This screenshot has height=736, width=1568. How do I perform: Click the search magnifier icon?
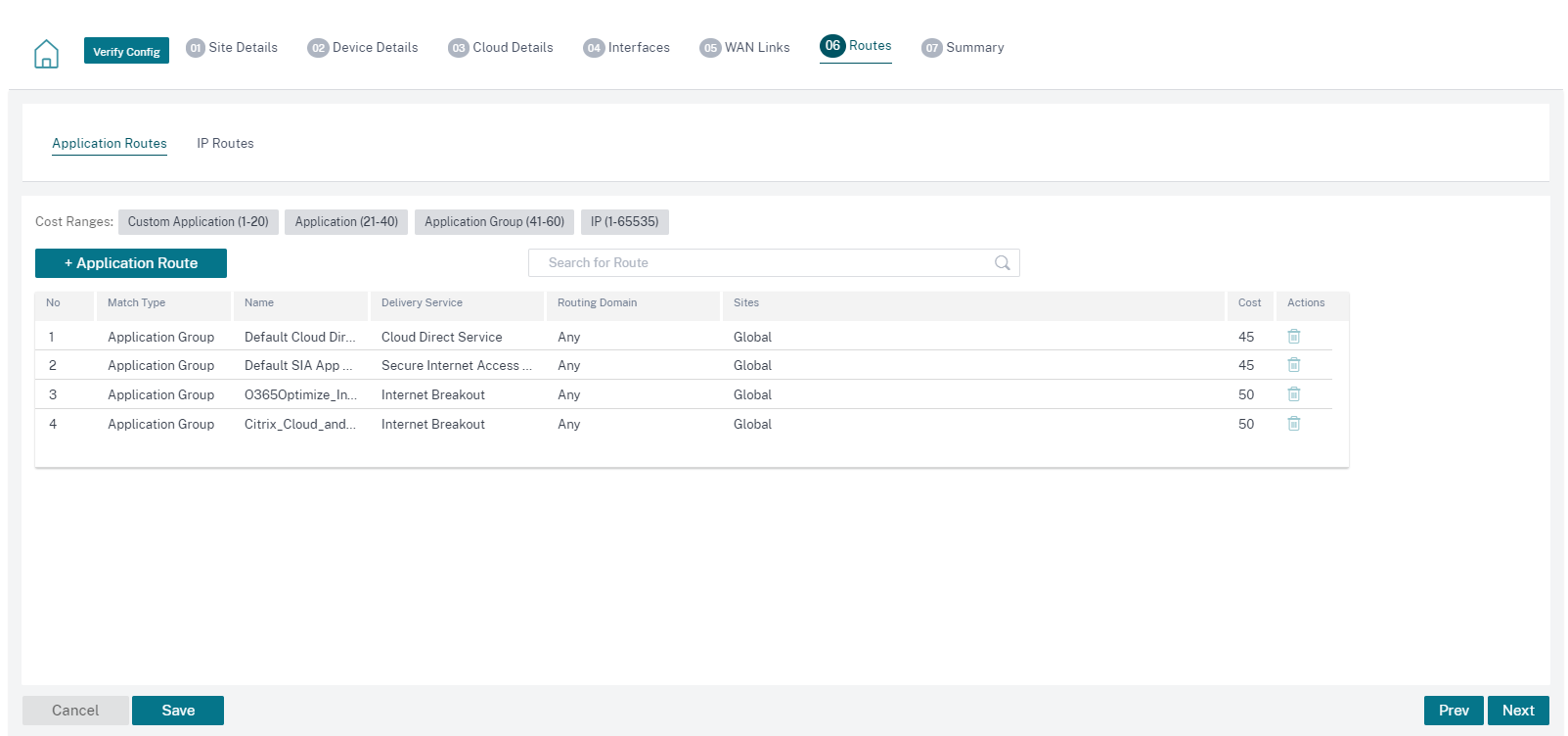click(x=1002, y=262)
